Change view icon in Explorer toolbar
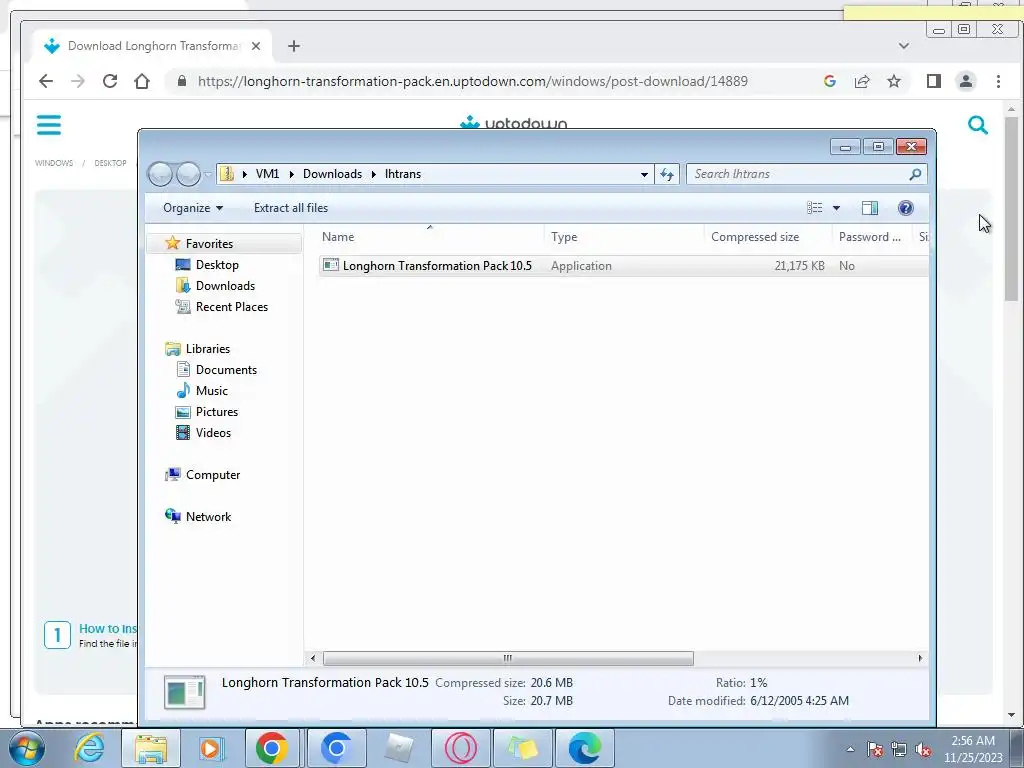Screen dimensions: 1024x768 click(814, 208)
